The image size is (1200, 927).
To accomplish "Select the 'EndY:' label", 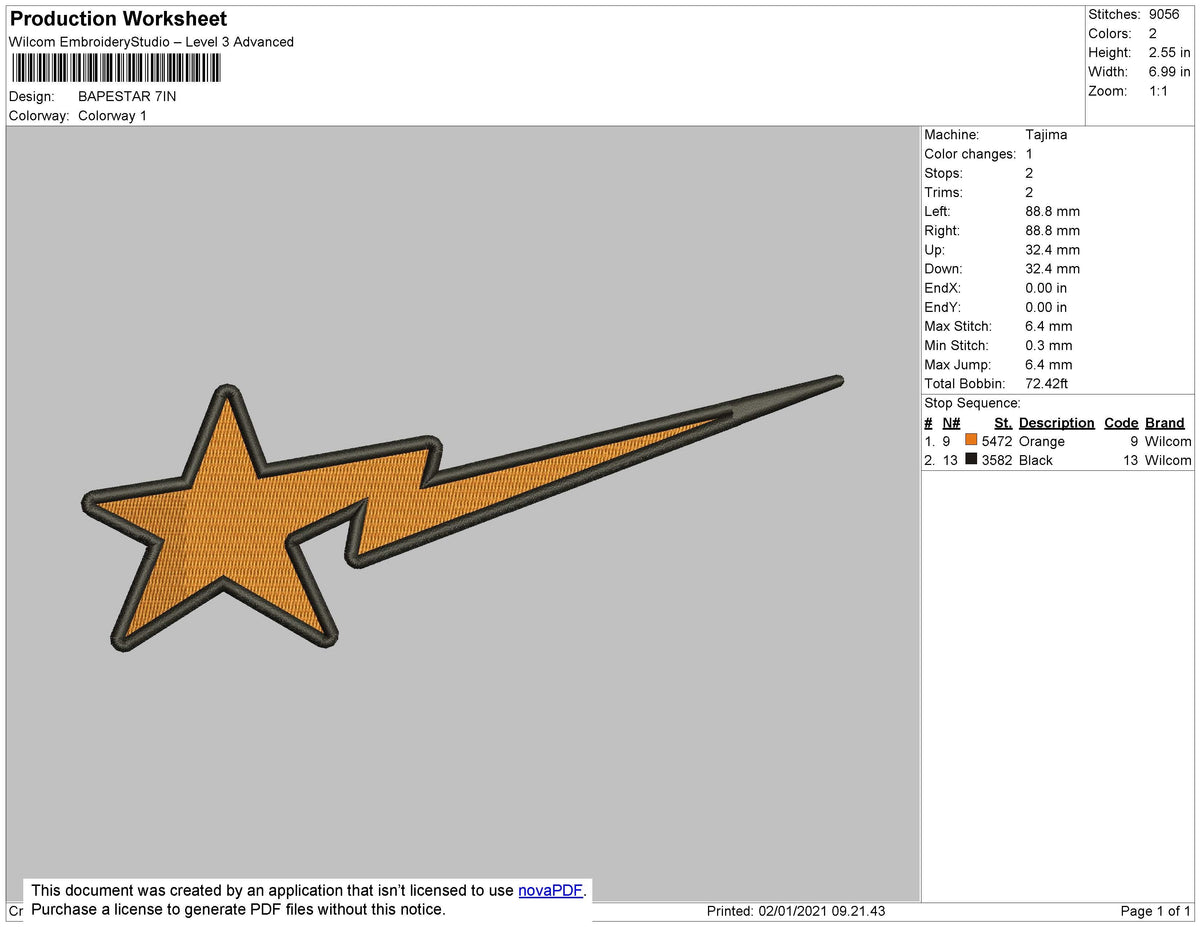I will coord(942,307).
